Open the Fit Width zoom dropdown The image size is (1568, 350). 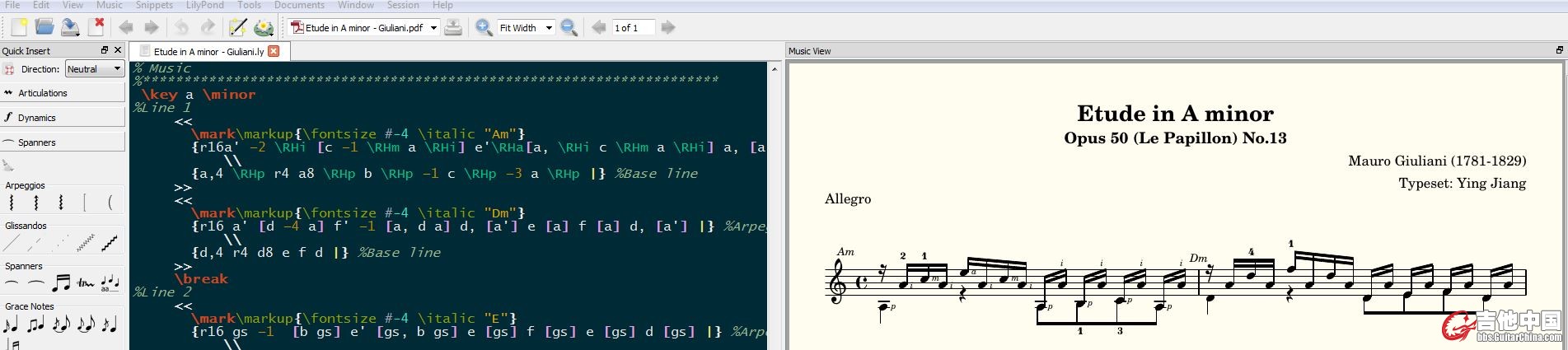point(526,27)
